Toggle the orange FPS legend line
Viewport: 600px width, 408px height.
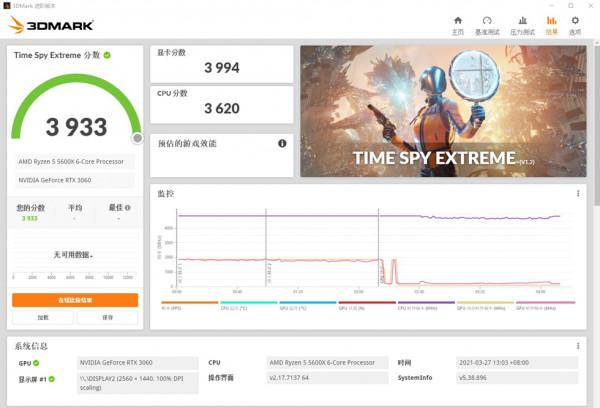coord(189,305)
